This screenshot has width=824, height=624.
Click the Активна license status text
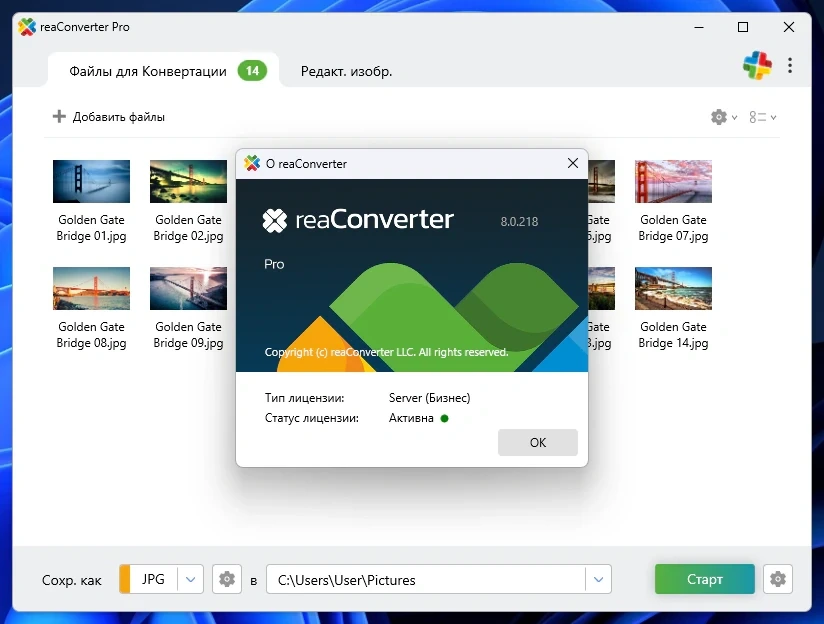click(x=411, y=418)
